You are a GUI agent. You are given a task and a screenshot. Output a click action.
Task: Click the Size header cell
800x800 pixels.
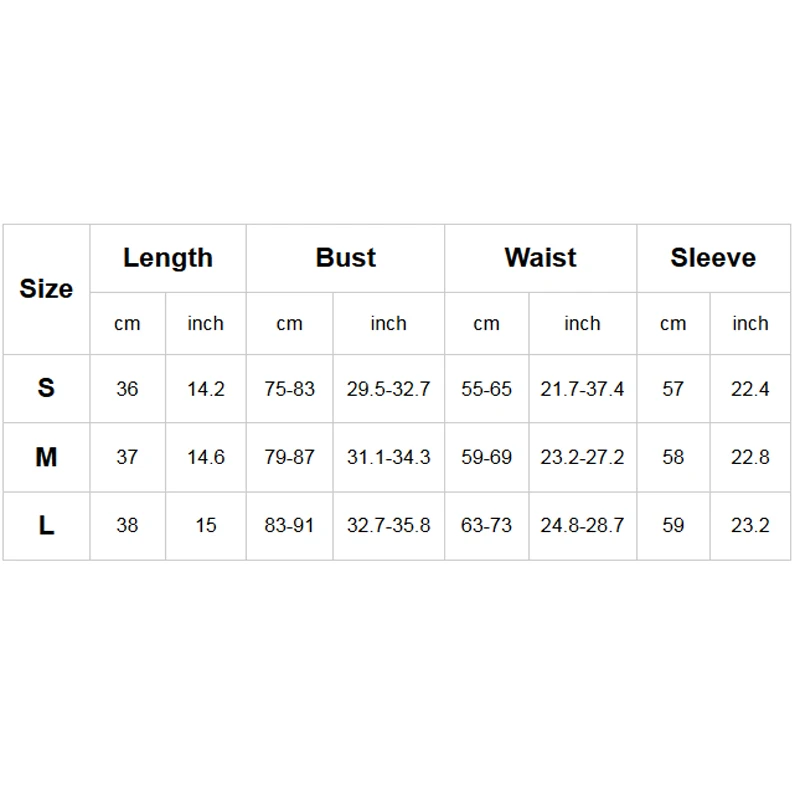click(46, 289)
